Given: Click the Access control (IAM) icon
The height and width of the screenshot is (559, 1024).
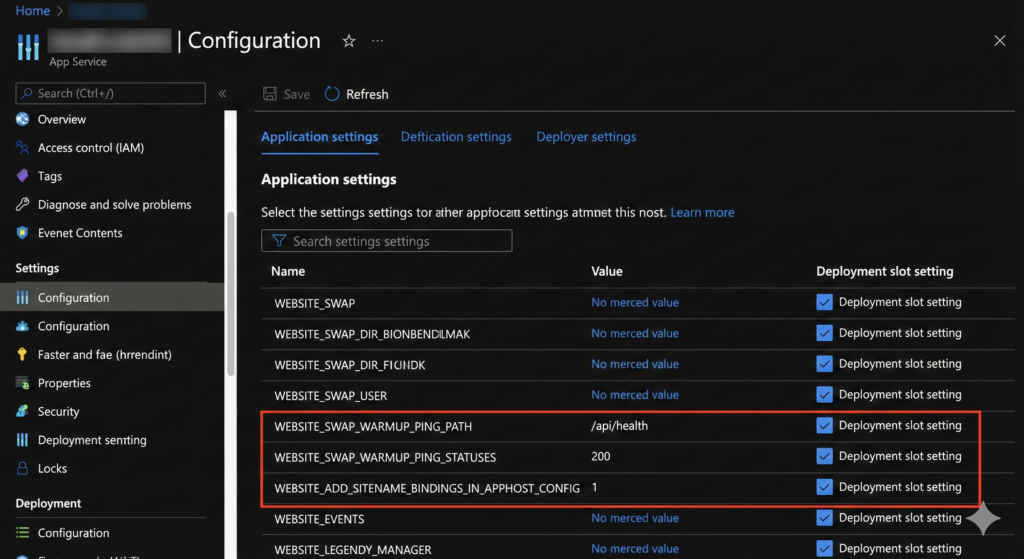Looking at the screenshot, I should pyautogui.click(x=22, y=148).
